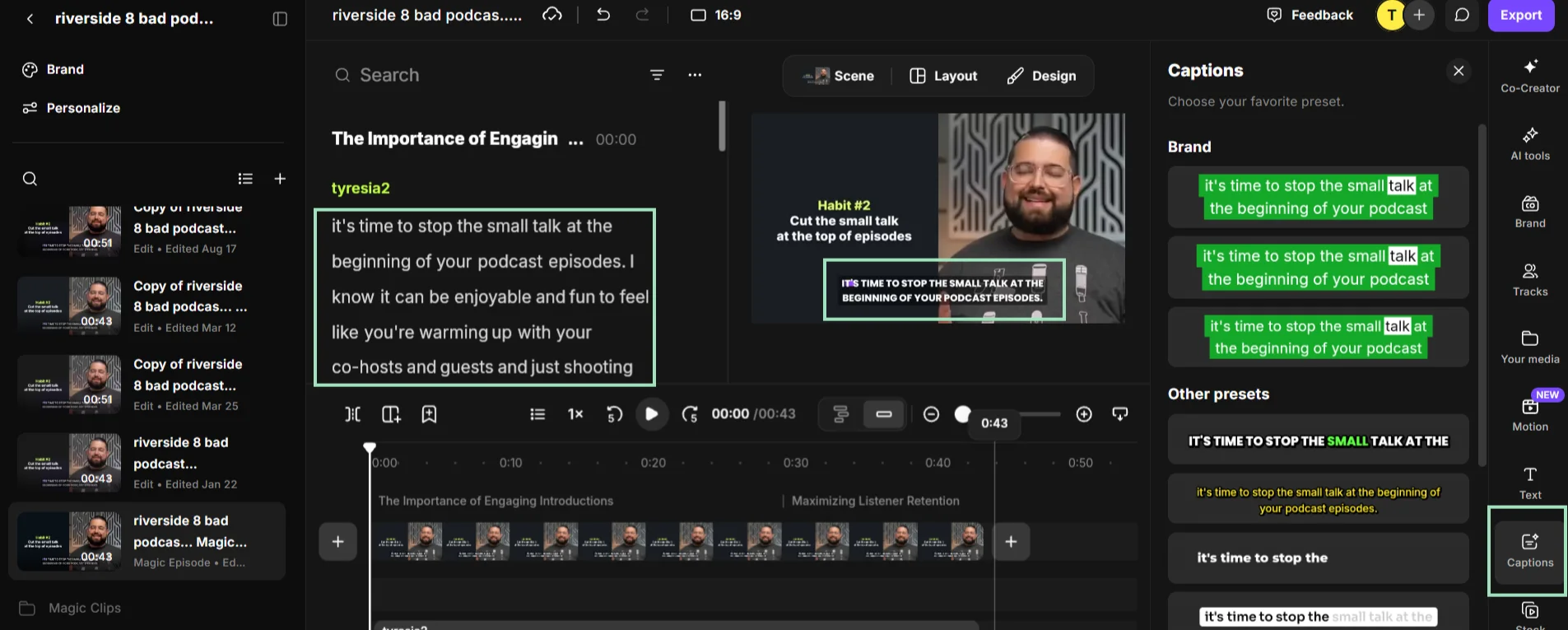Open AI tools panel

1530,143
